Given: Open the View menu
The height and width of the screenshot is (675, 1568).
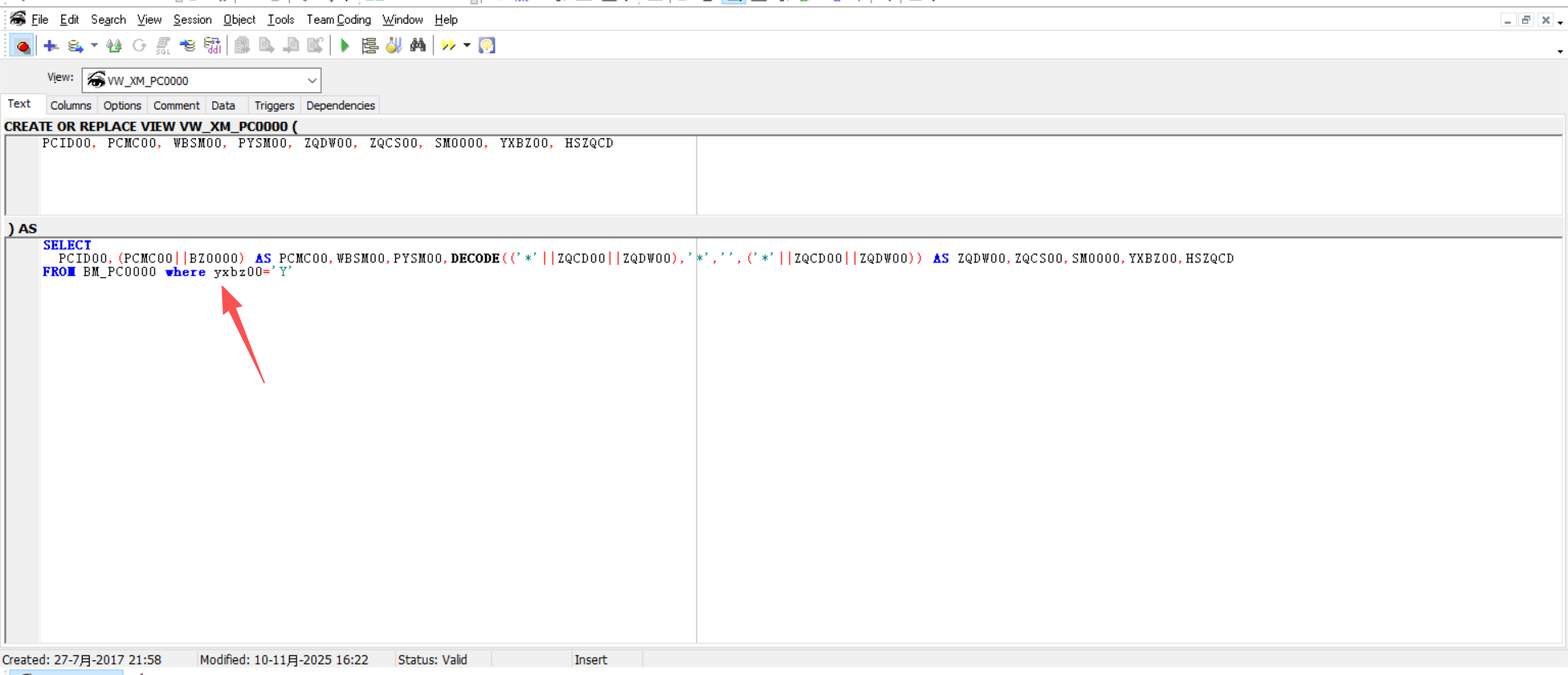Looking at the screenshot, I should coord(149,20).
